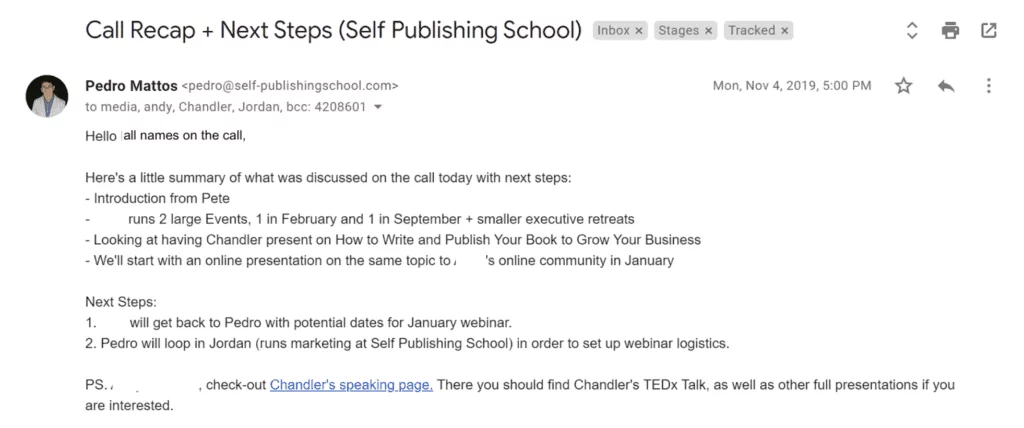Open Chandler's speaking page link
1024x428 pixels.
(x=351, y=385)
